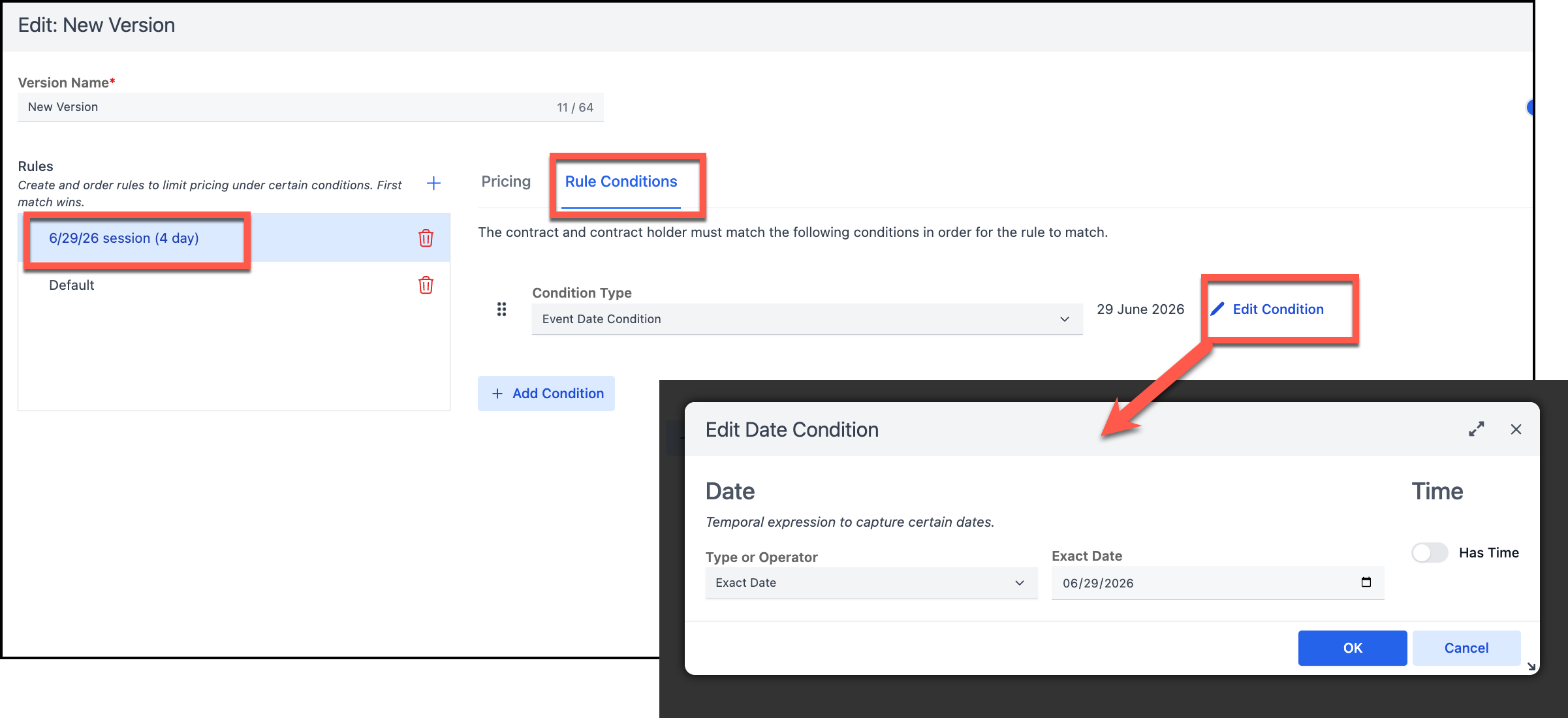Open the Condition Type dropdown

pos(807,319)
